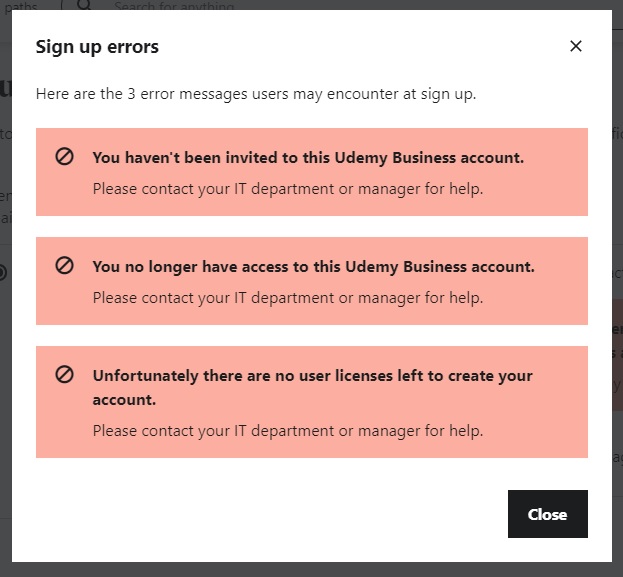Click "You no longer have access" error heading

pyautogui.click(x=313, y=267)
